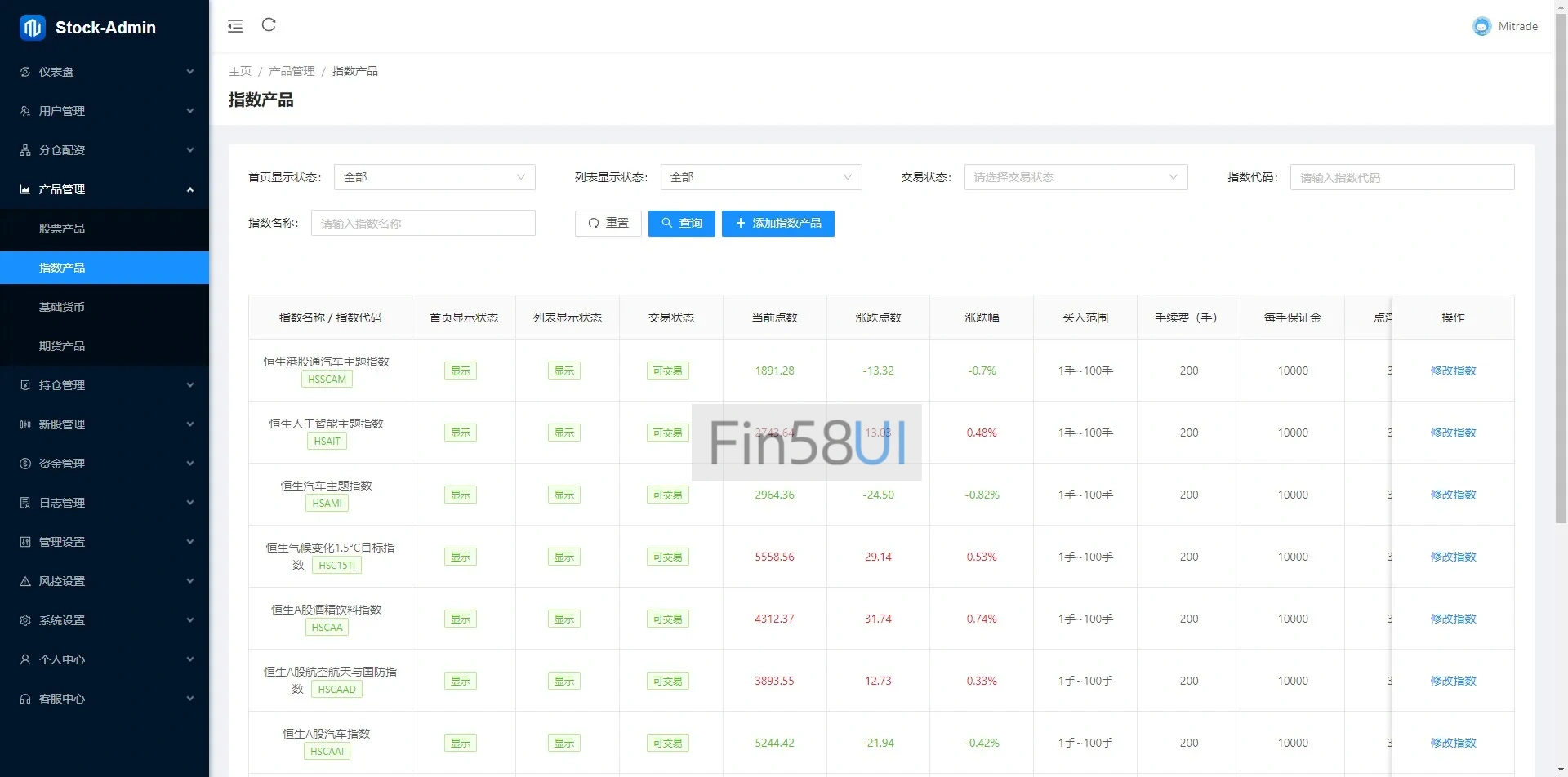Screen dimensions: 1568x777
Task: Select 股票产品 in the sidebar submenu
Action: click(x=62, y=229)
